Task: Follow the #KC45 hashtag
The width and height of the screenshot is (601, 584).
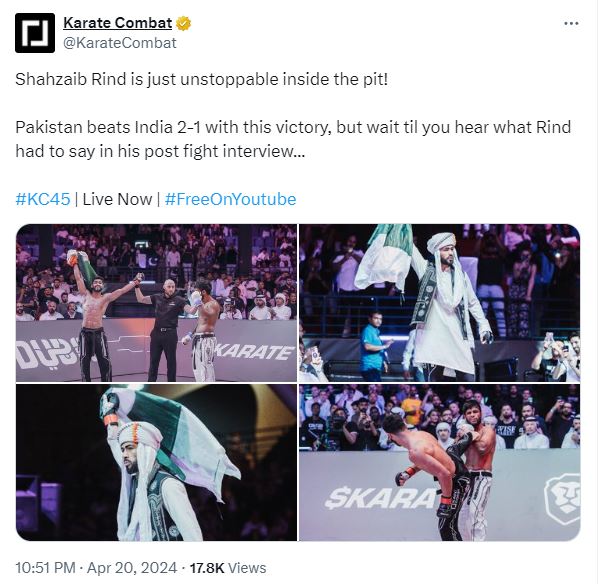Action: click(43, 199)
